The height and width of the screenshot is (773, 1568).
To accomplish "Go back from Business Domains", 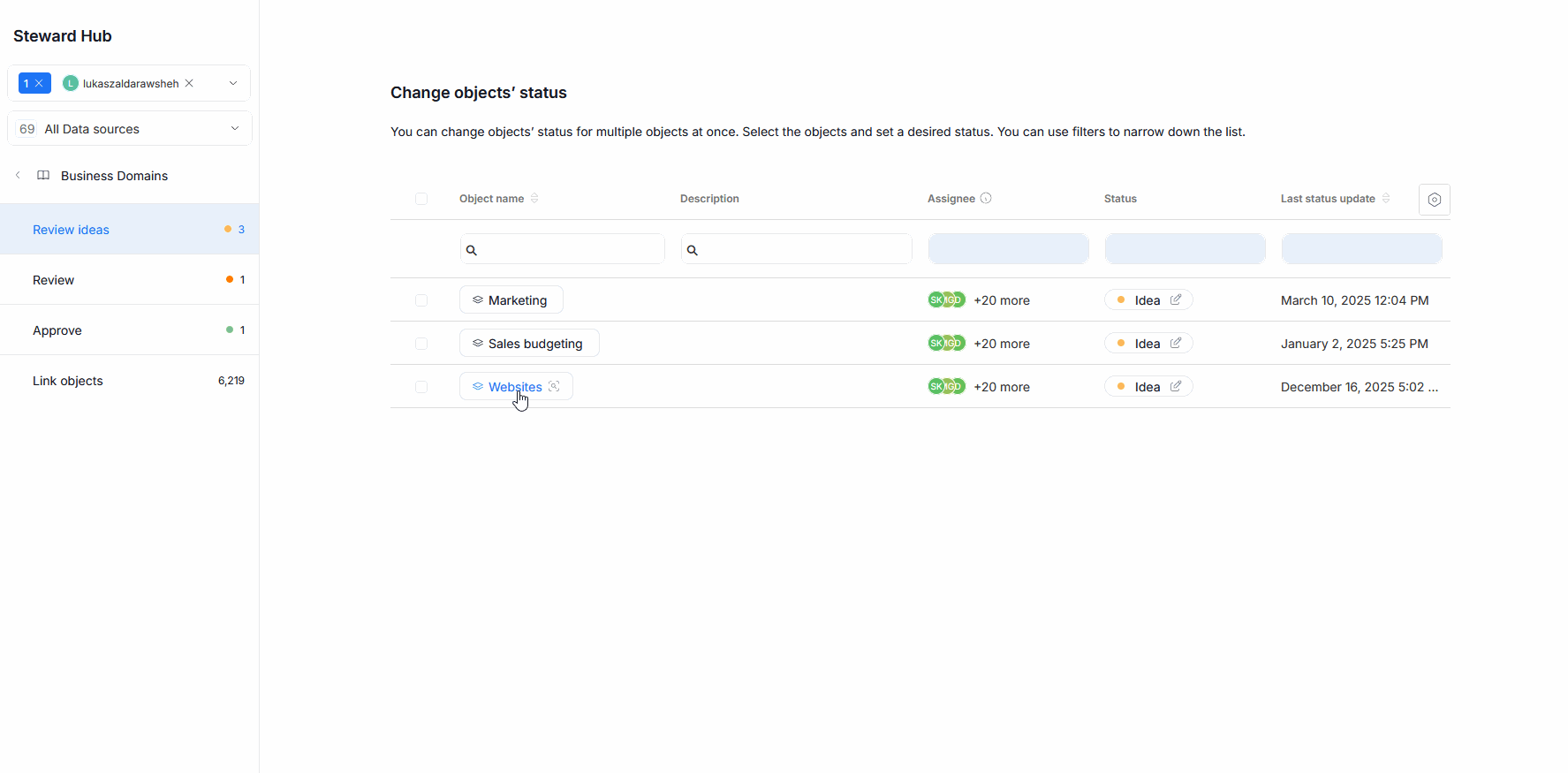I will click(18, 176).
